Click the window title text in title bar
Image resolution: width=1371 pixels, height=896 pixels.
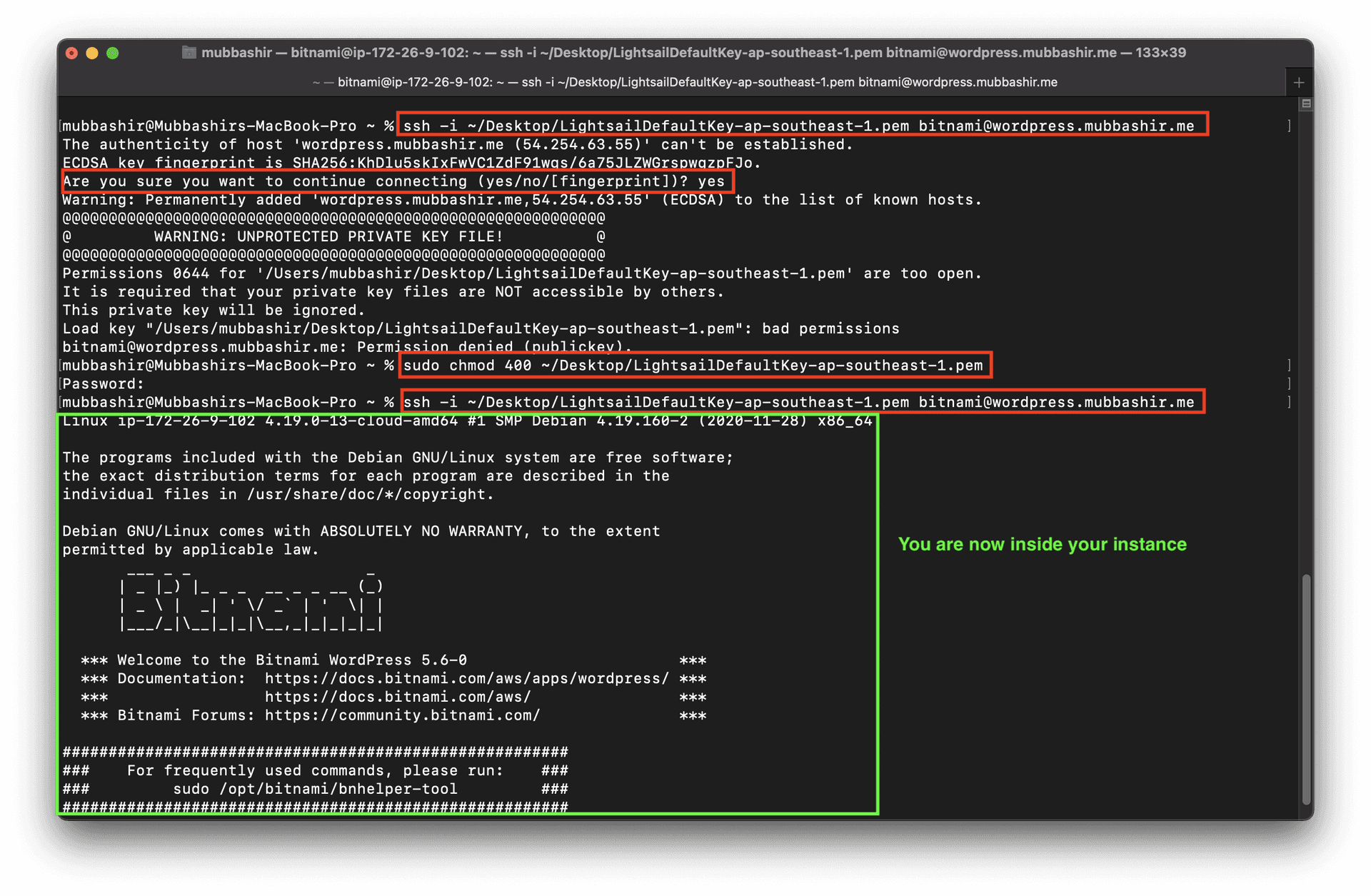pos(693,52)
